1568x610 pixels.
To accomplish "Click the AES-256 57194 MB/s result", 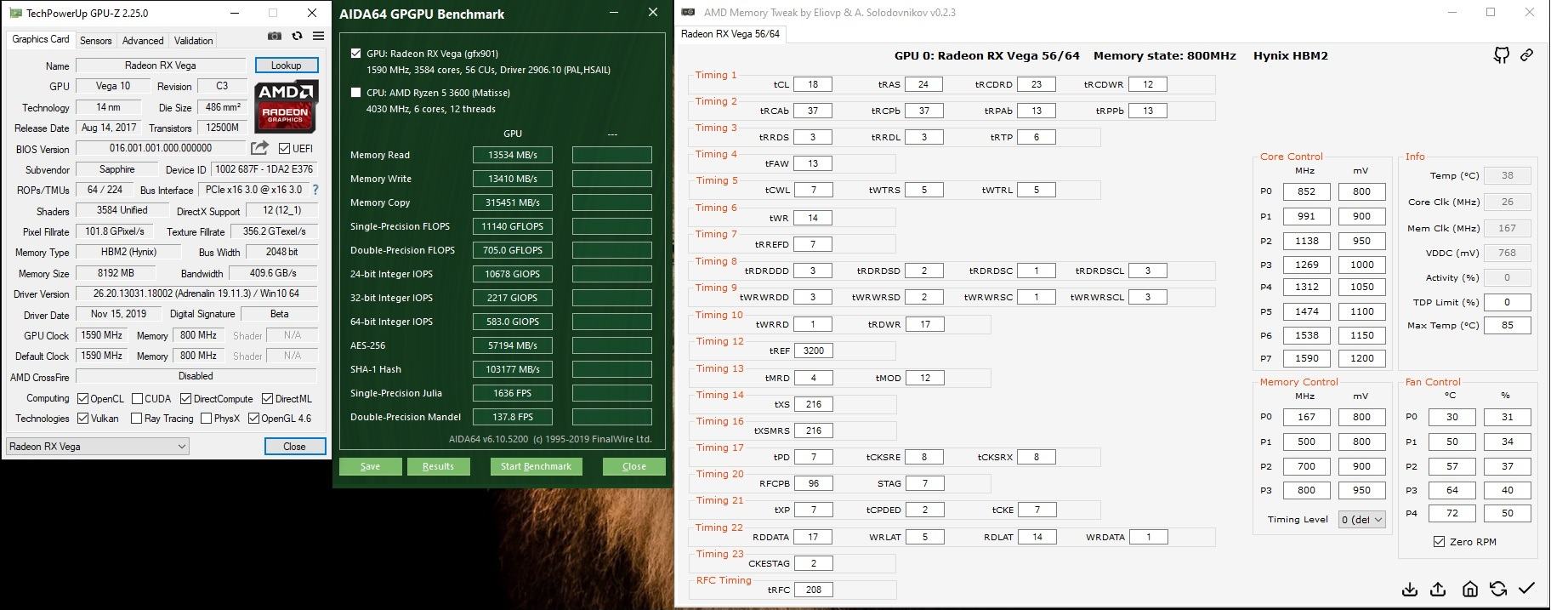I will pos(512,345).
